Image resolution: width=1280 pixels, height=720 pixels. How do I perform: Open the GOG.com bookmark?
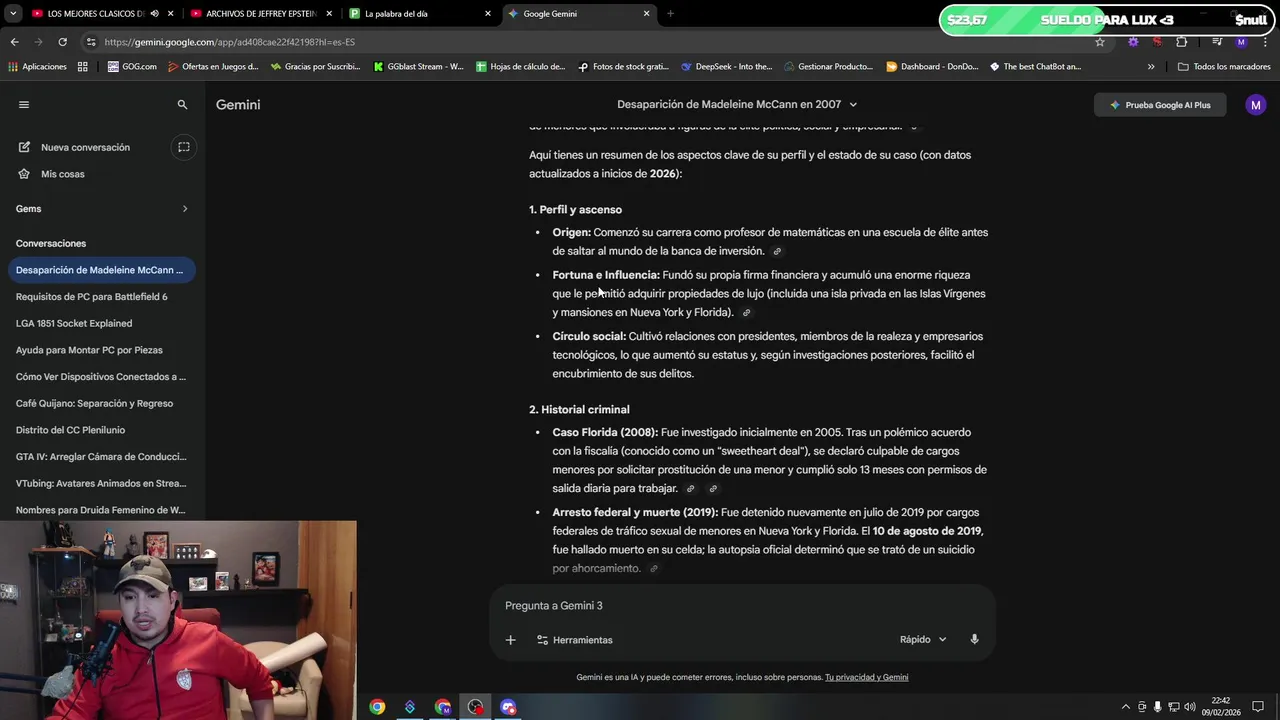[x=132, y=67]
